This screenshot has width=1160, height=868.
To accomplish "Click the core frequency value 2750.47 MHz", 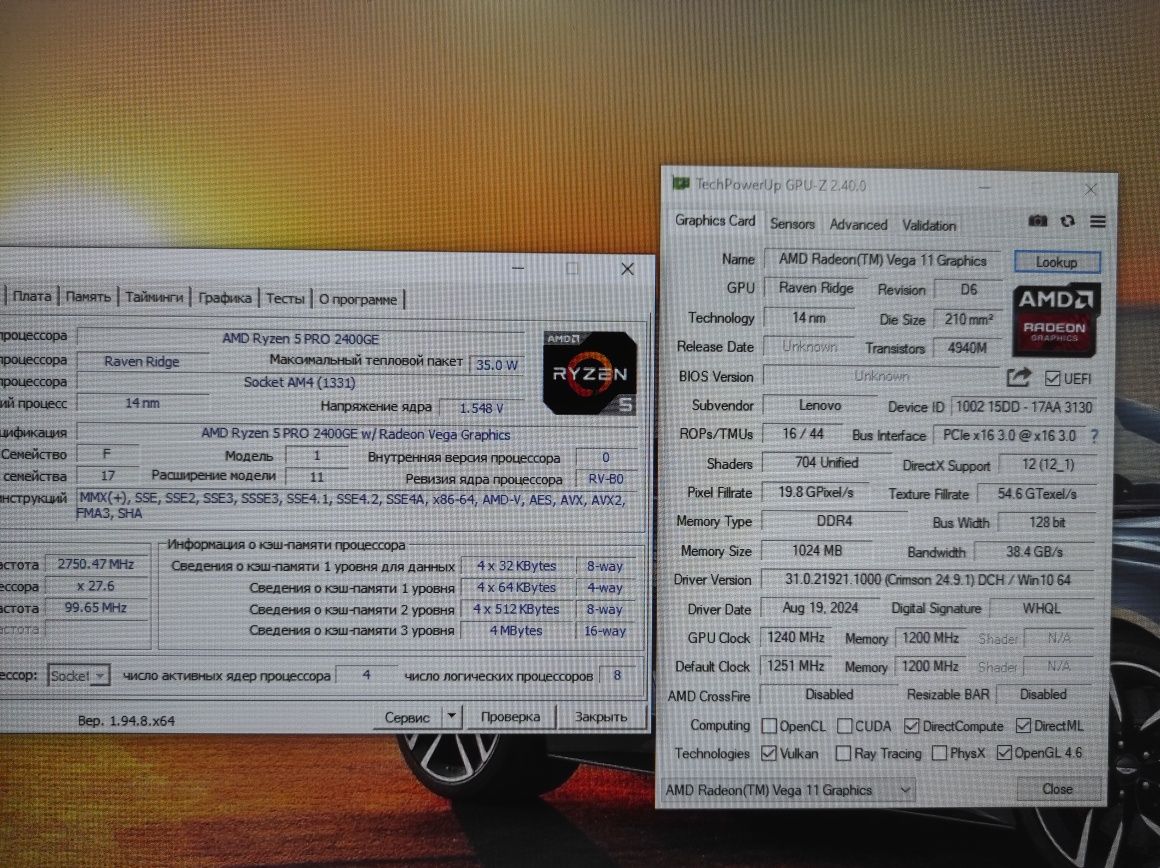I will (96, 565).
